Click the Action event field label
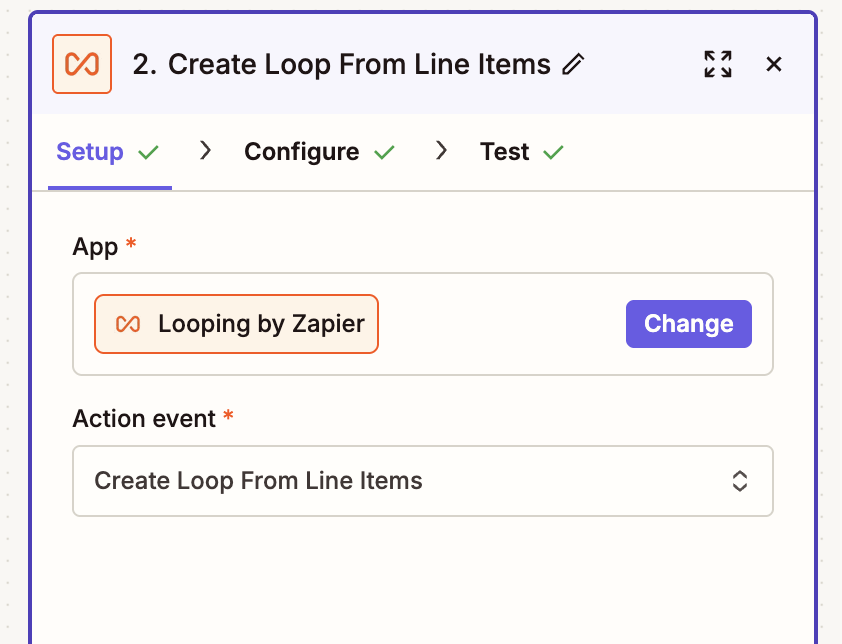This screenshot has height=644, width=842. click(x=144, y=419)
